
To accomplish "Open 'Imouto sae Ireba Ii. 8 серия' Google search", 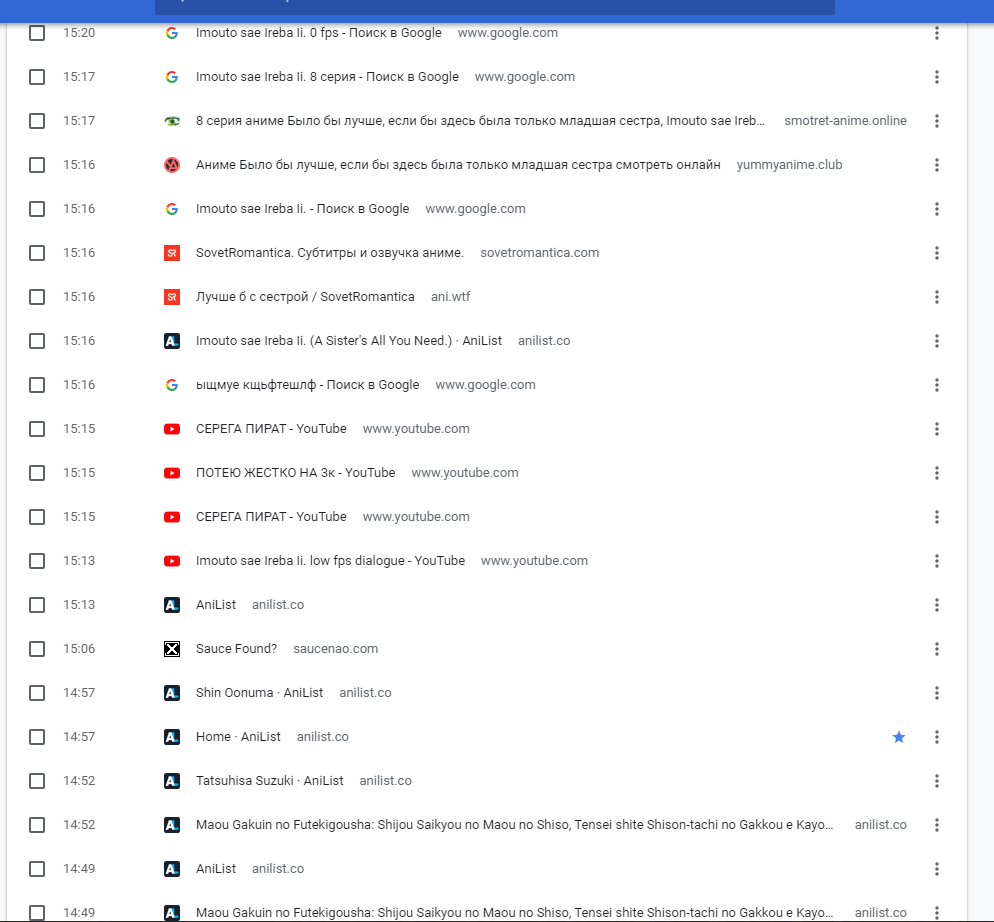I will click(327, 77).
